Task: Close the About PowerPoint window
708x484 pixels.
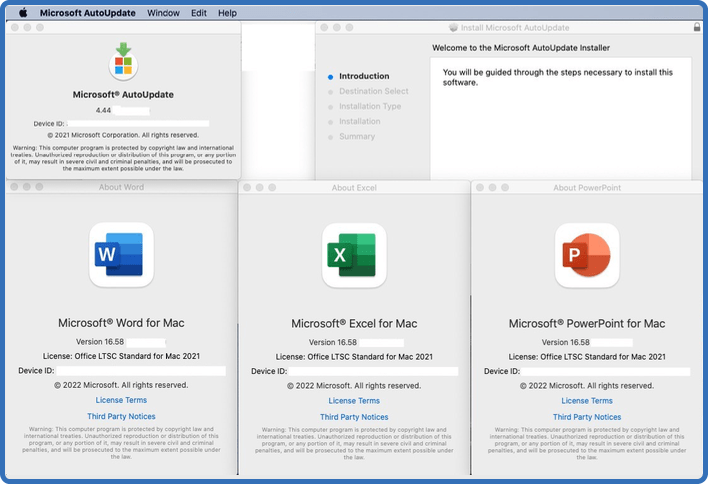Action: click(480, 187)
